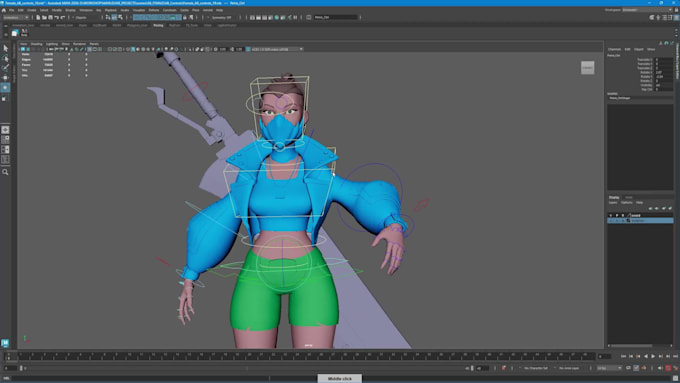Image resolution: width=680 pixels, height=383 pixels.
Task: Switch to the Anim layer tab
Action: point(629,197)
